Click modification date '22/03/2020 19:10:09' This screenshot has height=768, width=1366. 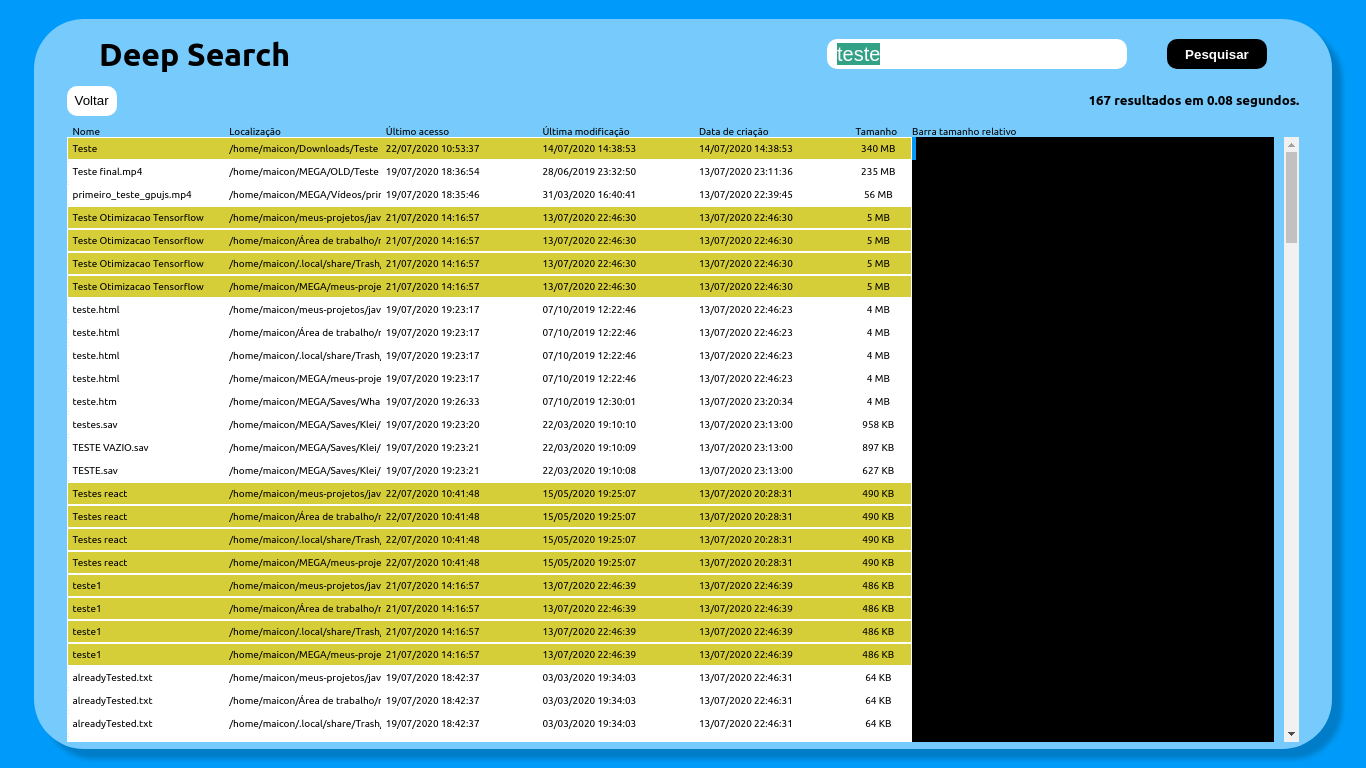589,448
